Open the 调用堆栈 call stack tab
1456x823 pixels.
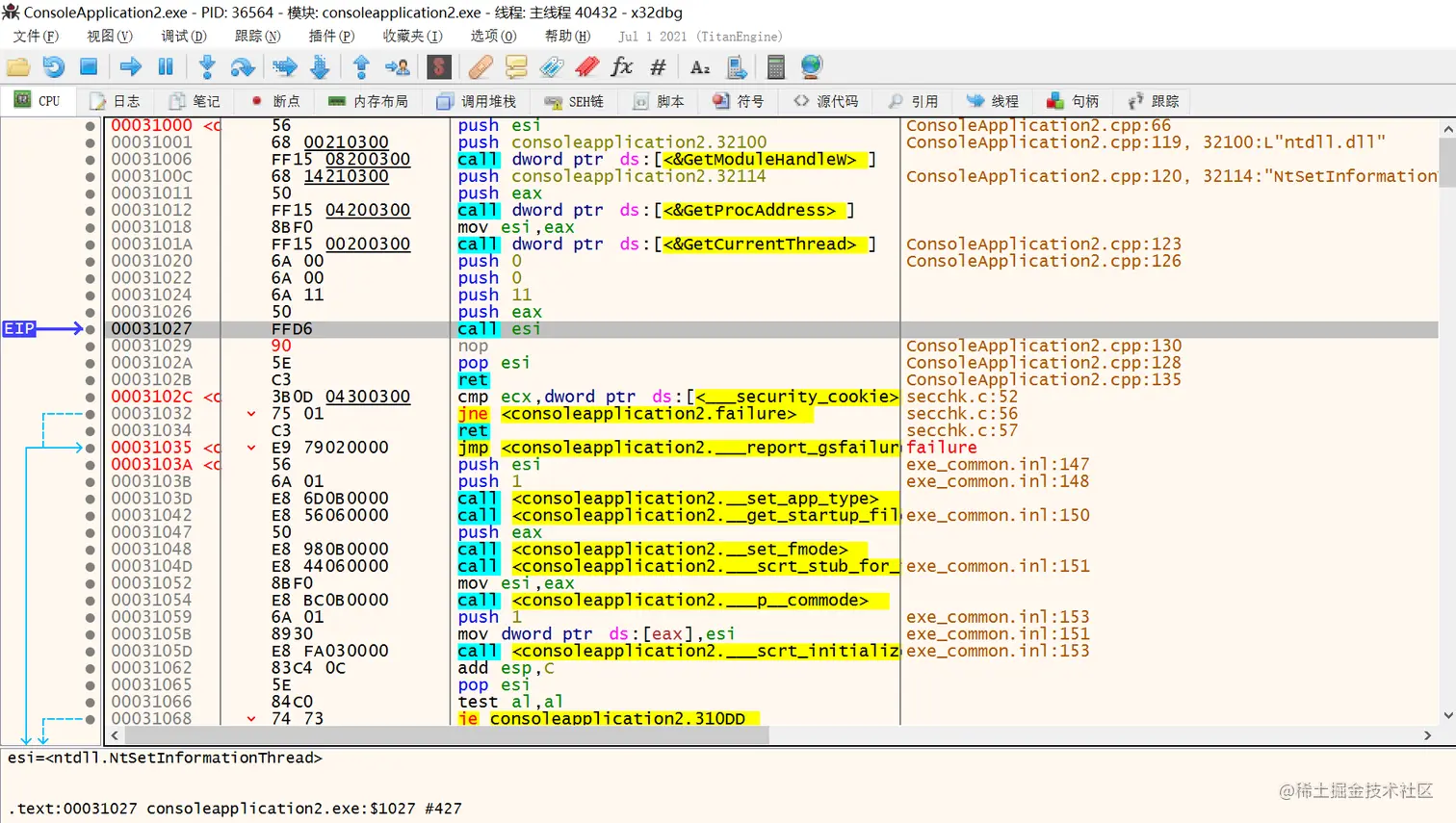click(x=477, y=101)
